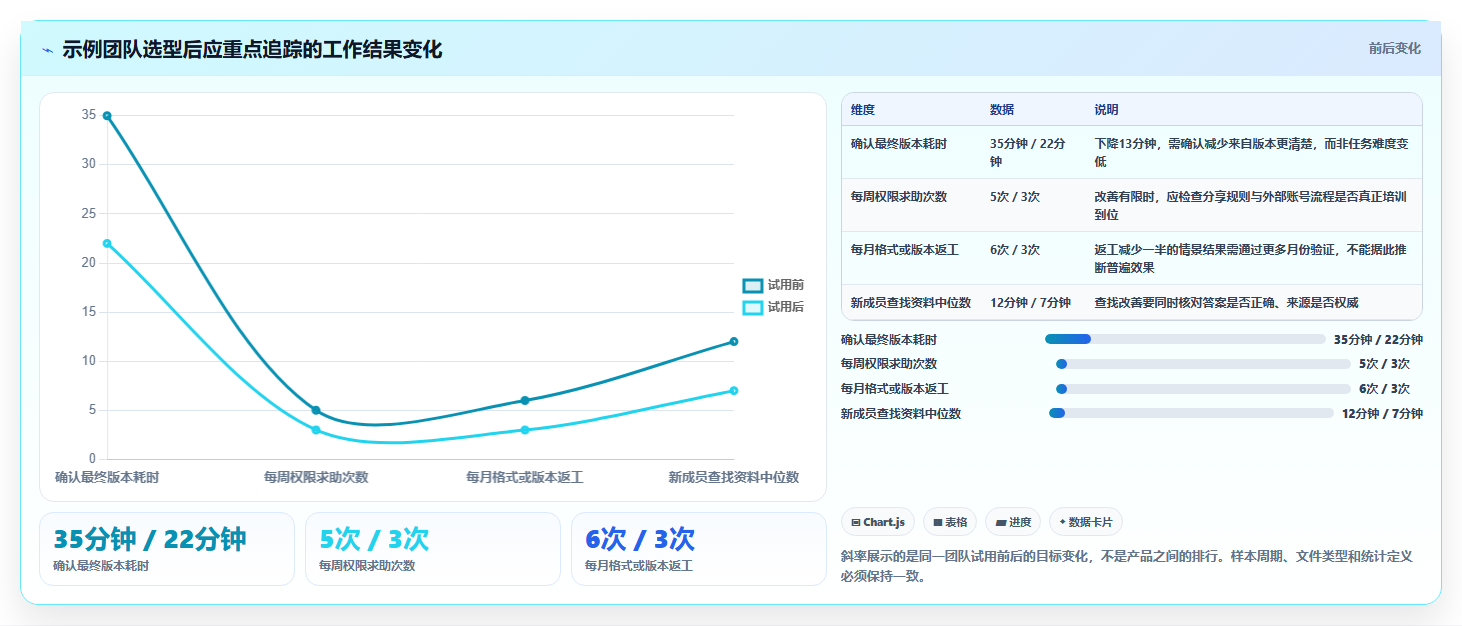Viewport: 1462px width, 626px height.
Task: Click the footnote starting 斜率展示的是同一团队
Action: coord(1127,566)
